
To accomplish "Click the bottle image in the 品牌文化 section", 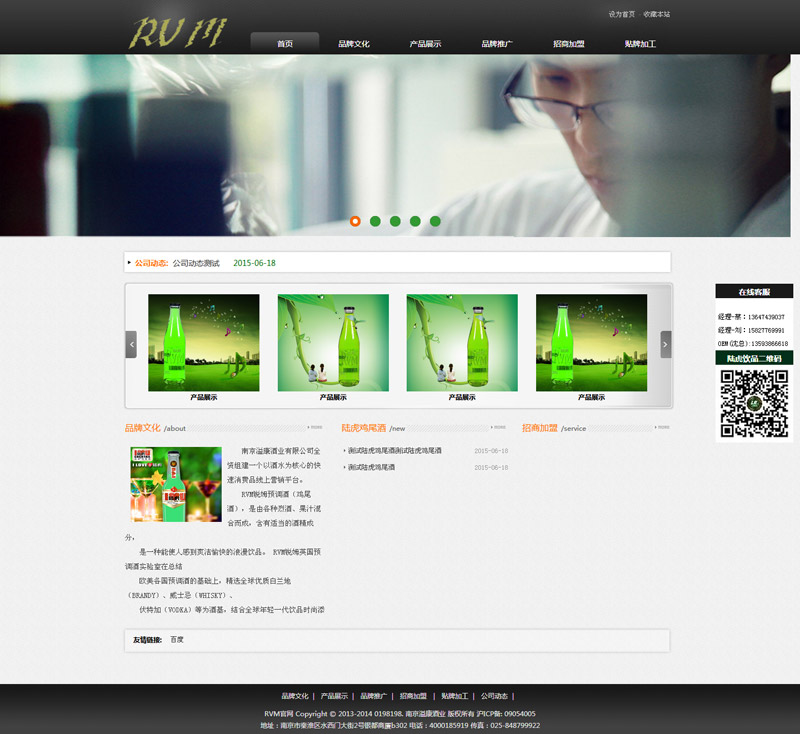I will 176,484.
